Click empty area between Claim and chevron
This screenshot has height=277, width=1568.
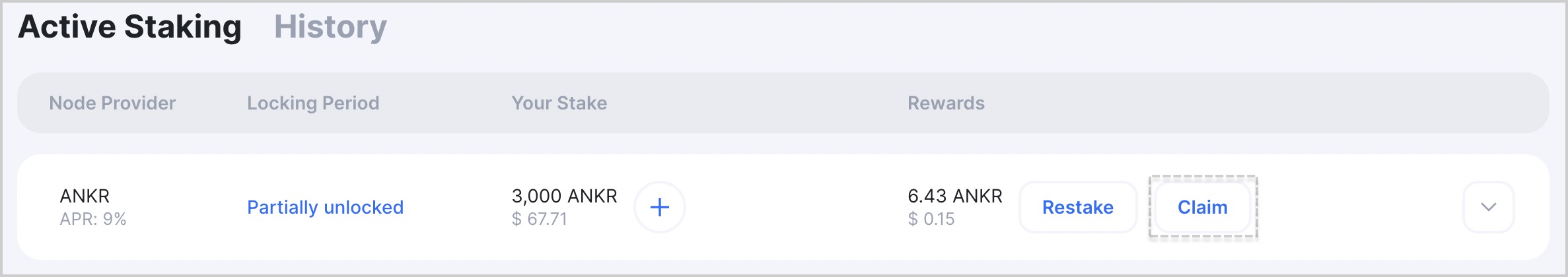[x=1359, y=207]
